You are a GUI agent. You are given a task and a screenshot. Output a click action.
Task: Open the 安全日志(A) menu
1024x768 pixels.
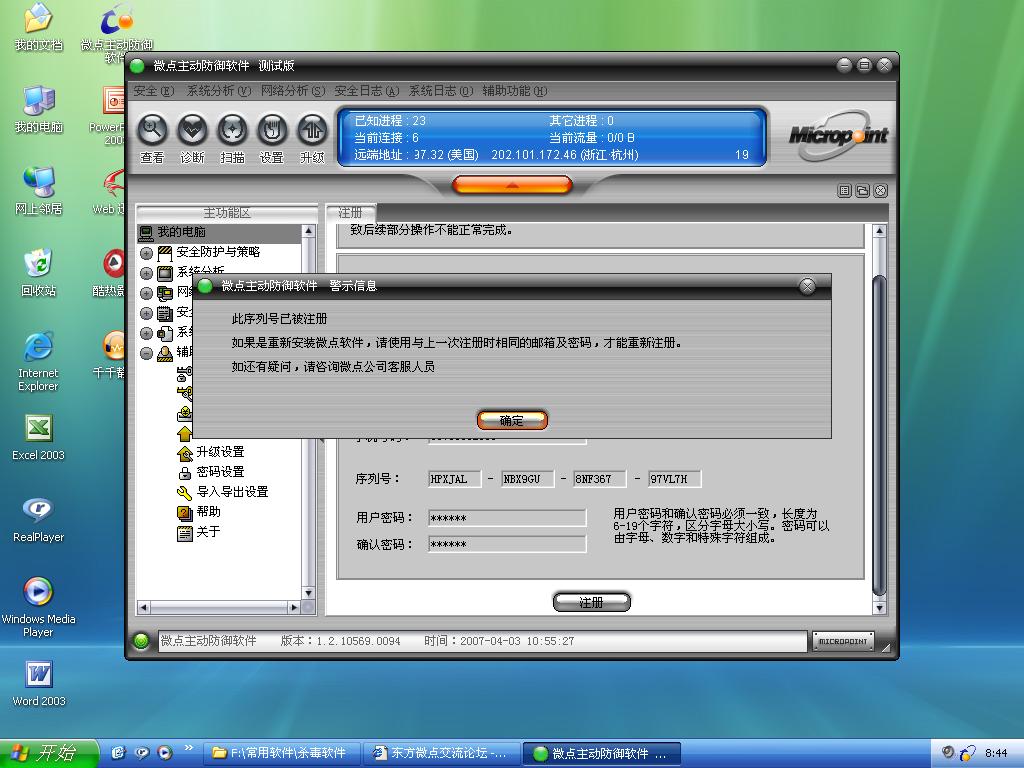[366, 91]
